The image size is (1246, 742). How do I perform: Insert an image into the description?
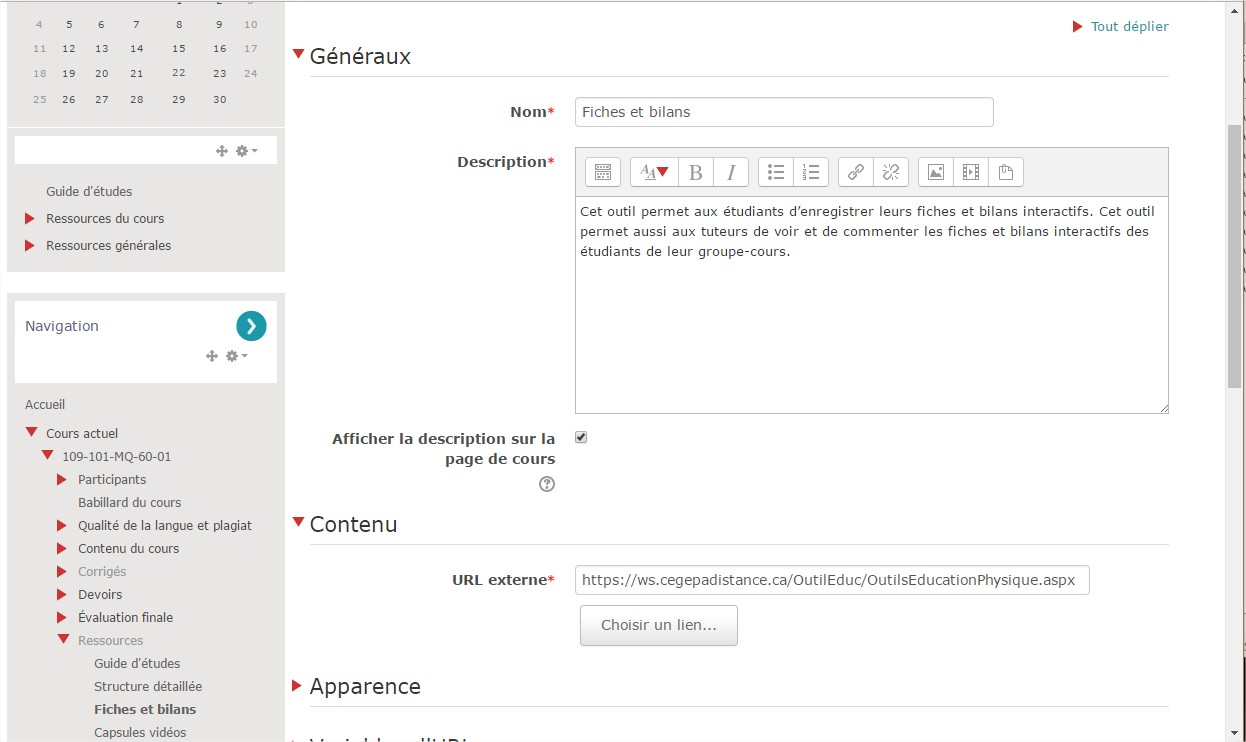point(935,172)
